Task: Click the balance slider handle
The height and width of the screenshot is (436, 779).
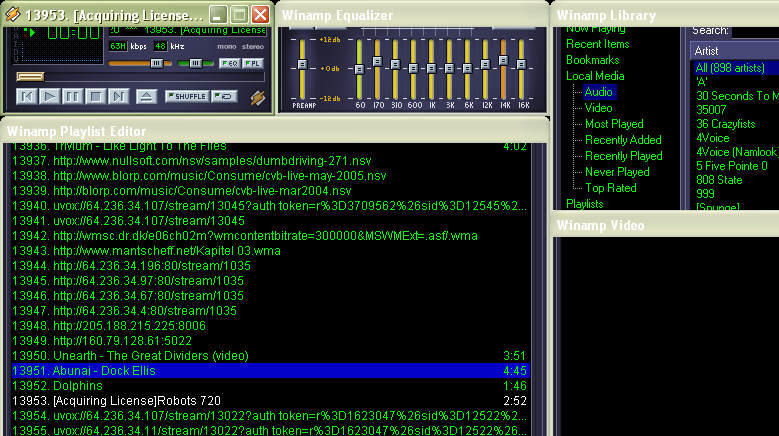Action: (x=195, y=63)
